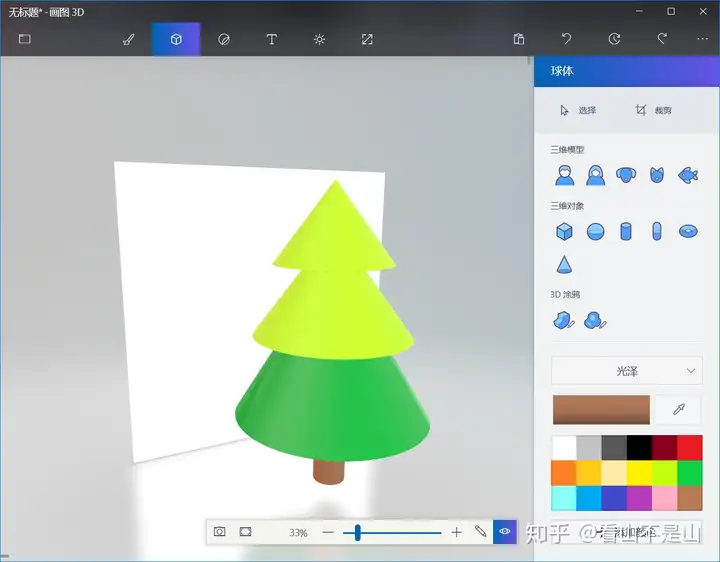The height and width of the screenshot is (562, 720).
Task: Select the Brushes tool tab
Action: 129,39
